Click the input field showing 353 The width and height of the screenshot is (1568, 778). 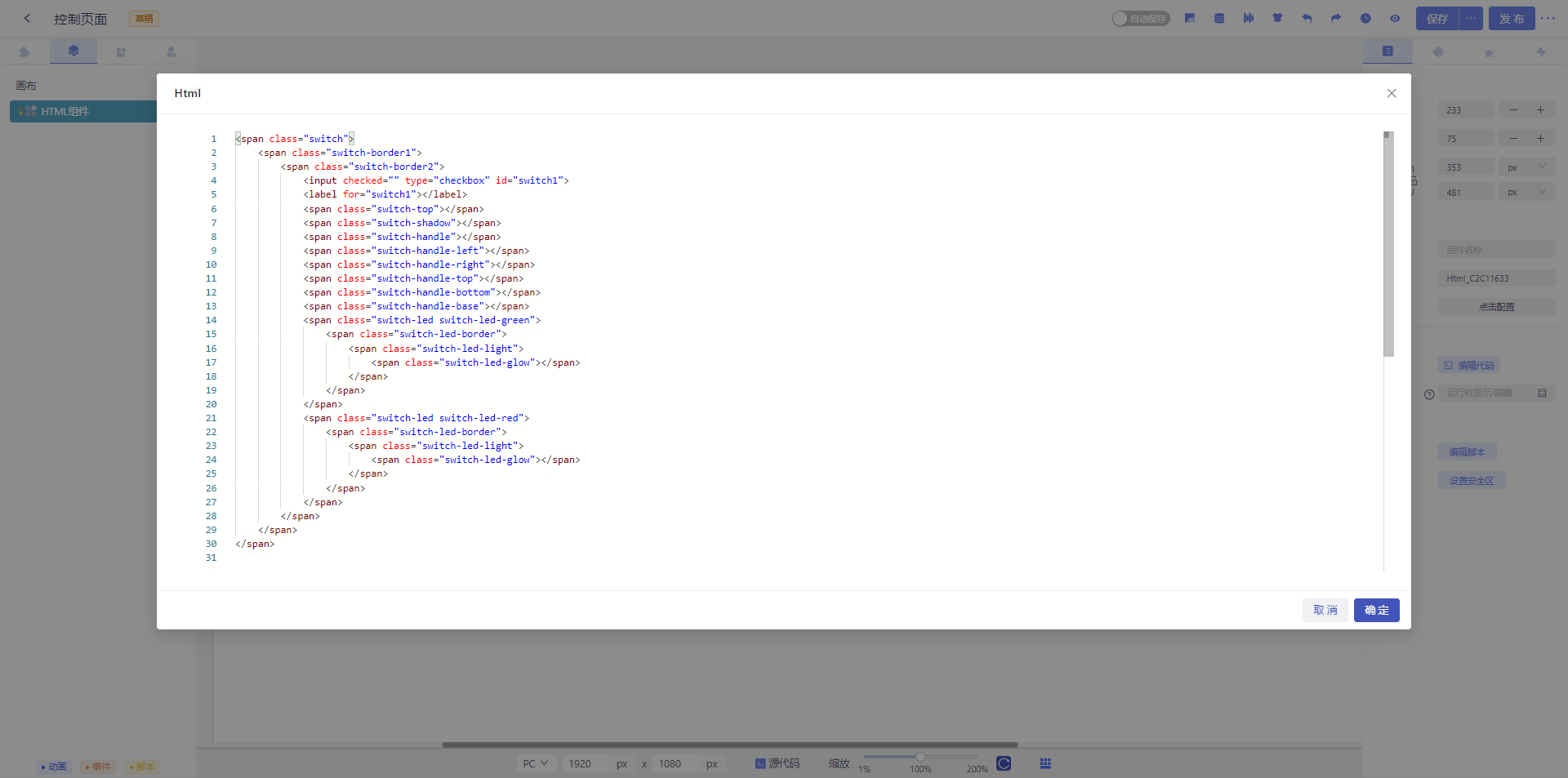coord(1466,167)
